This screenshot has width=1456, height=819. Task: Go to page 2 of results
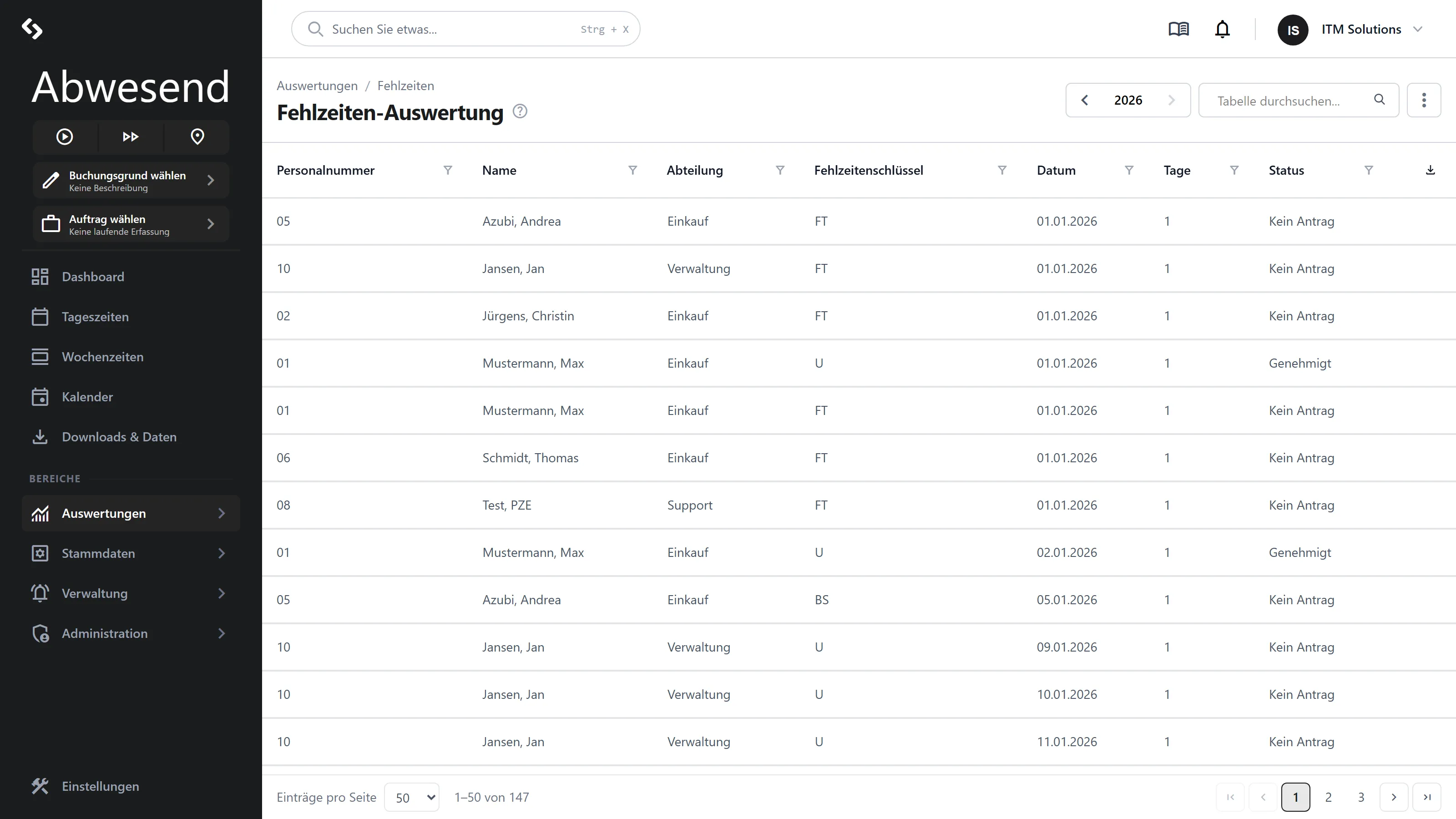pyautogui.click(x=1328, y=797)
